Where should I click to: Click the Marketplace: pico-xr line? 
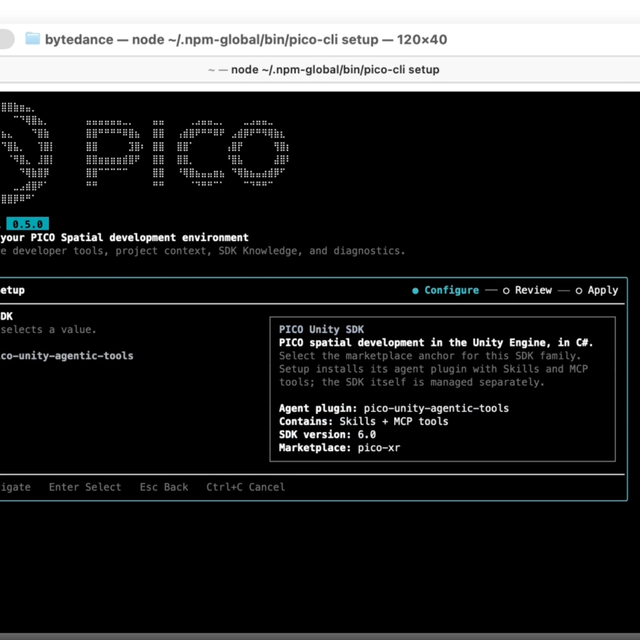pos(339,448)
